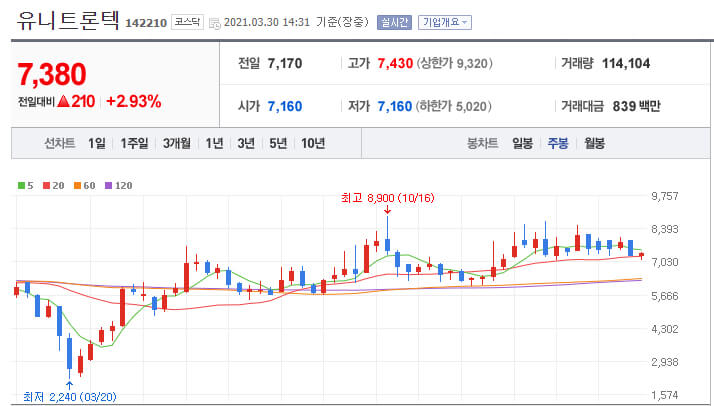Click the red 20 moving average legend swatch

coord(46,186)
